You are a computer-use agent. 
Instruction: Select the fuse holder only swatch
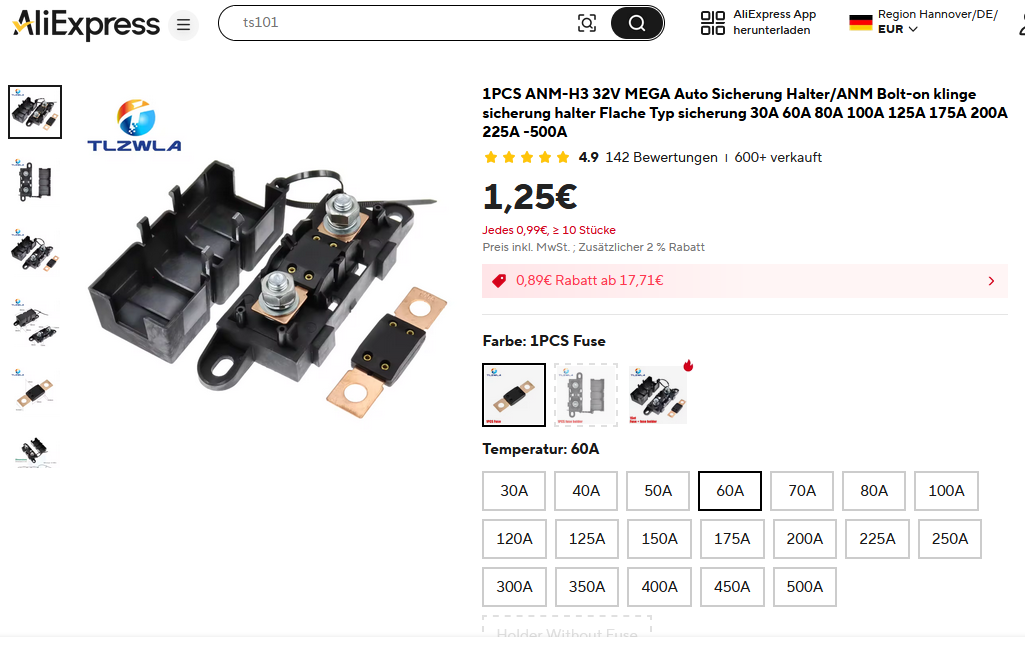pos(586,395)
